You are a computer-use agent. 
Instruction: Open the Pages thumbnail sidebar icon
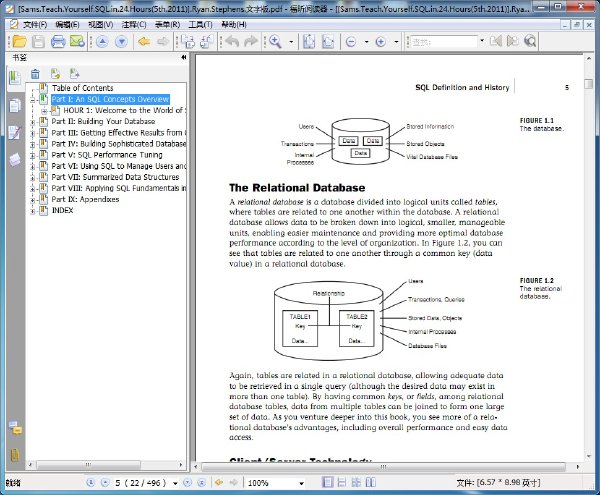[x=15, y=105]
